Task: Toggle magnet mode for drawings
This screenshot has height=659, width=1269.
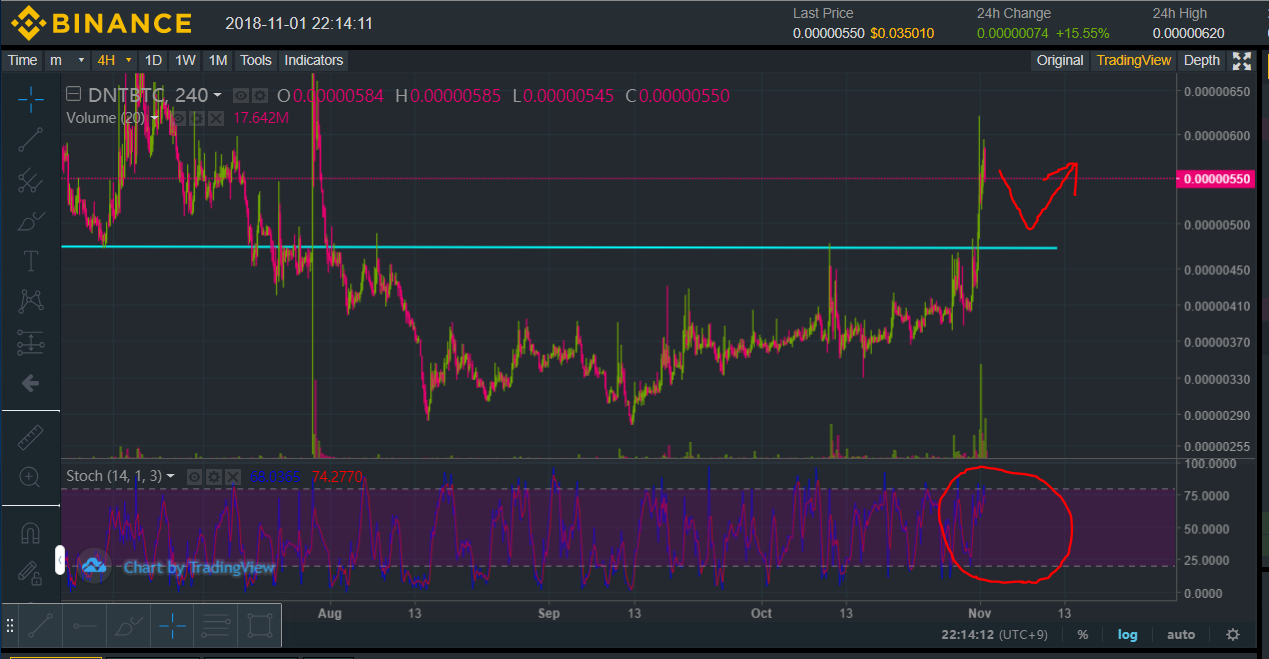Action: 31,533
